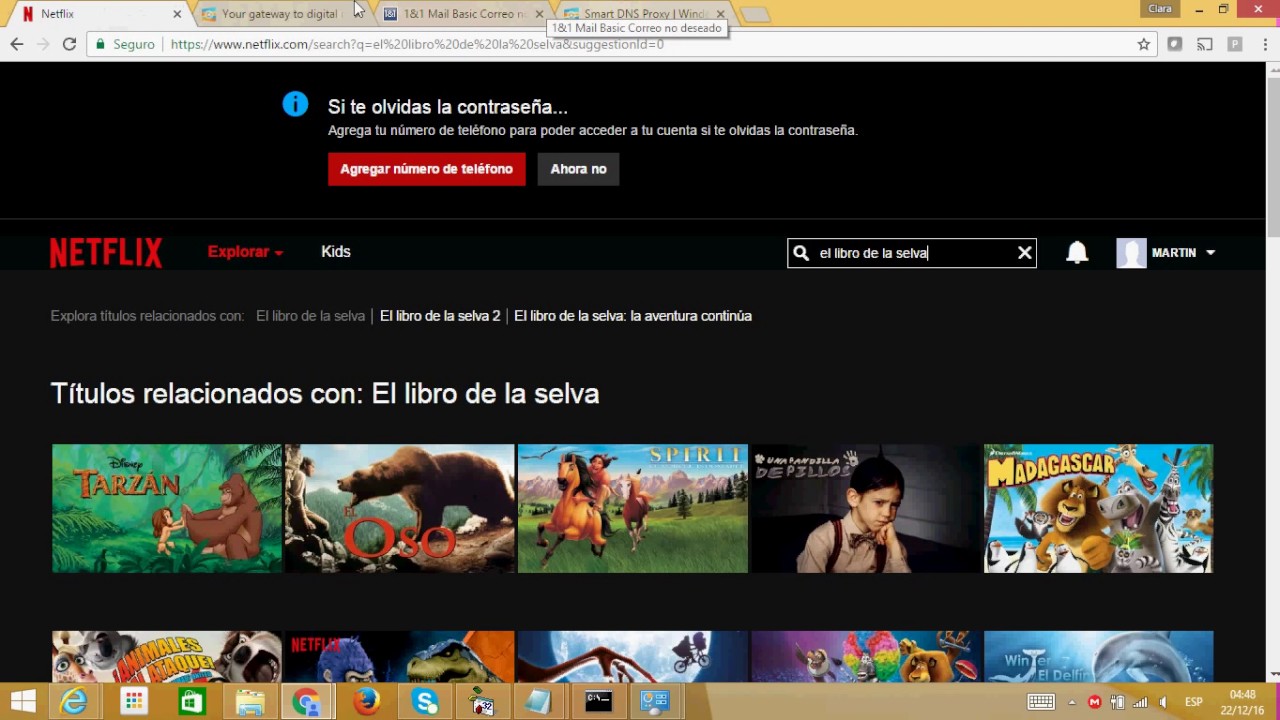This screenshot has height=720, width=1280.
Task: Open File Explorer from the taskbar
Action: 250,702
